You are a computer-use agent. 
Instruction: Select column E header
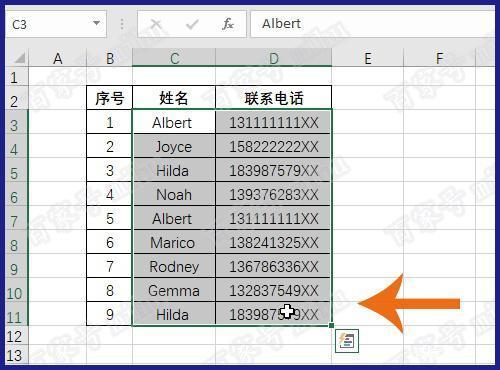pyautogui.click(x=368, y=58)
